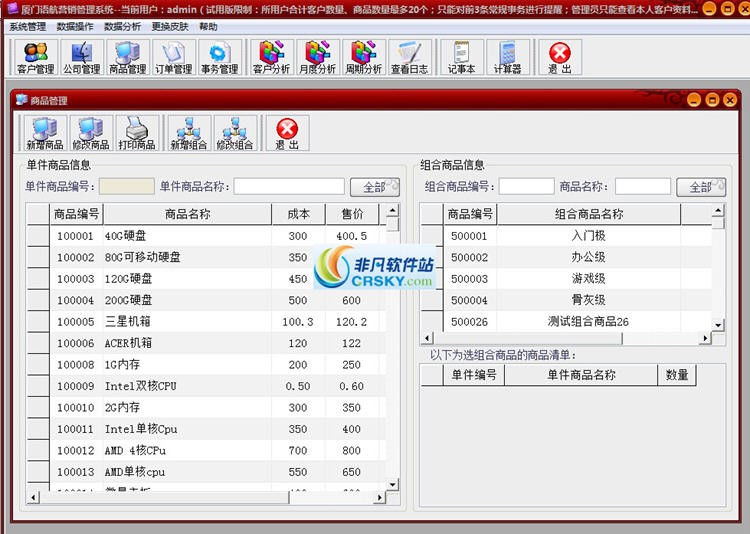Screen dimensions: 750x534
Task: Click 售价 column header
Action: click(353, 214)
